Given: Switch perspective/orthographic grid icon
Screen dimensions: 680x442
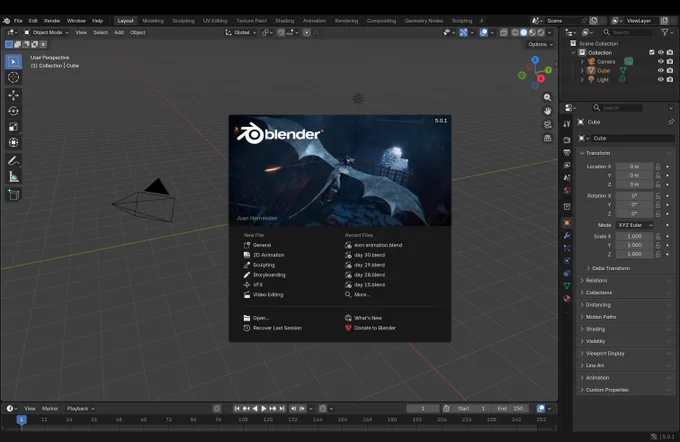Looking at the screenshot, I should coord(548,138).
